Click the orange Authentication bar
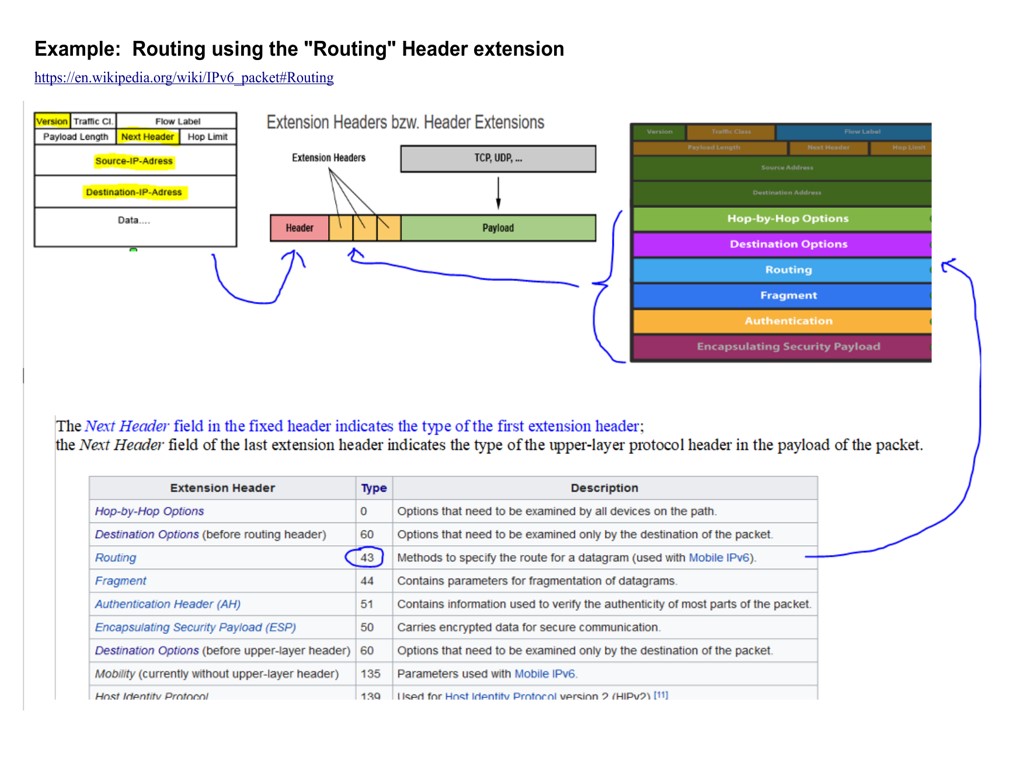Viewport: 1024px width, 768px height. pyautogui.click(x=787, y=321)
